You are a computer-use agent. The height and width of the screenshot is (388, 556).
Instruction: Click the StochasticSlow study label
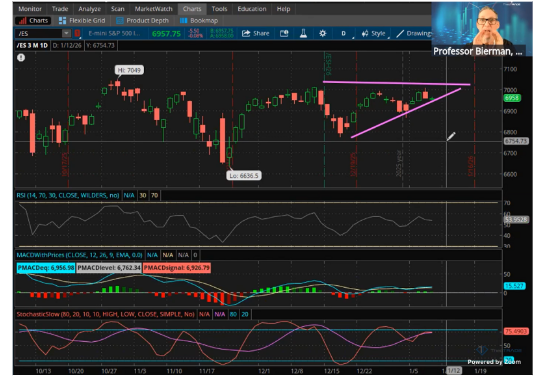coord(106,314)
